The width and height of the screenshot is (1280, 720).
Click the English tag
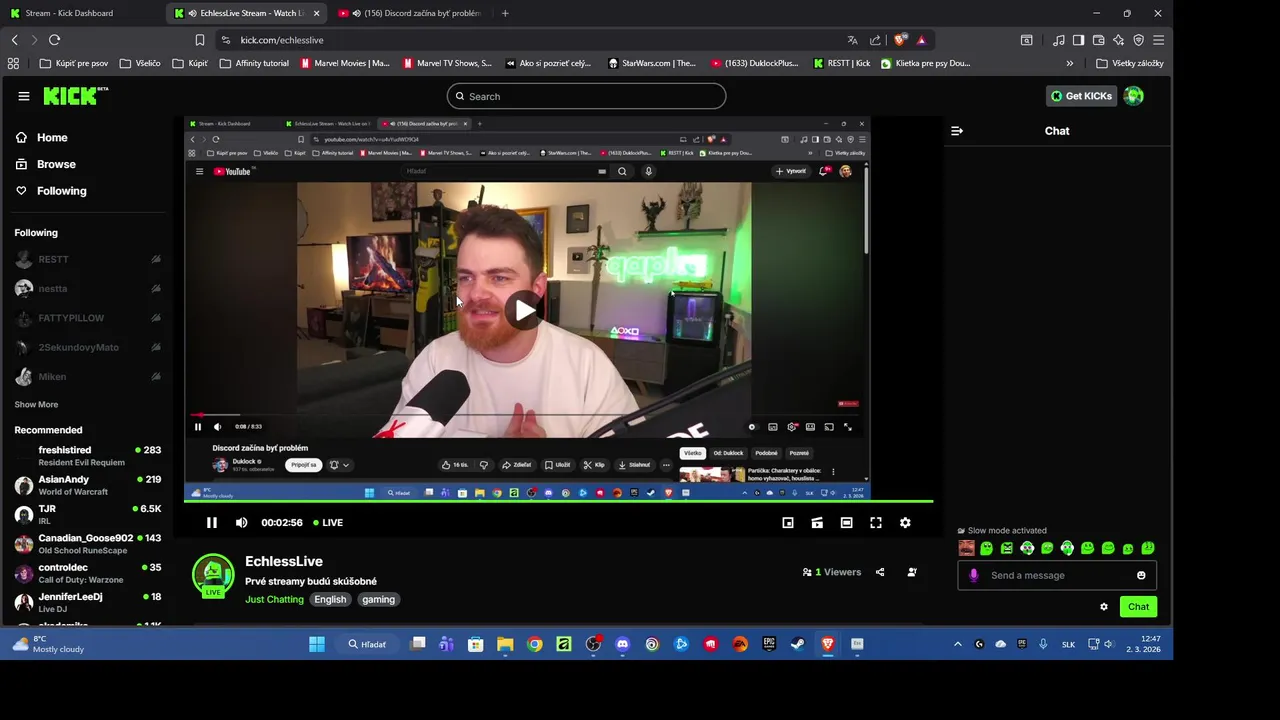(330, 599)
